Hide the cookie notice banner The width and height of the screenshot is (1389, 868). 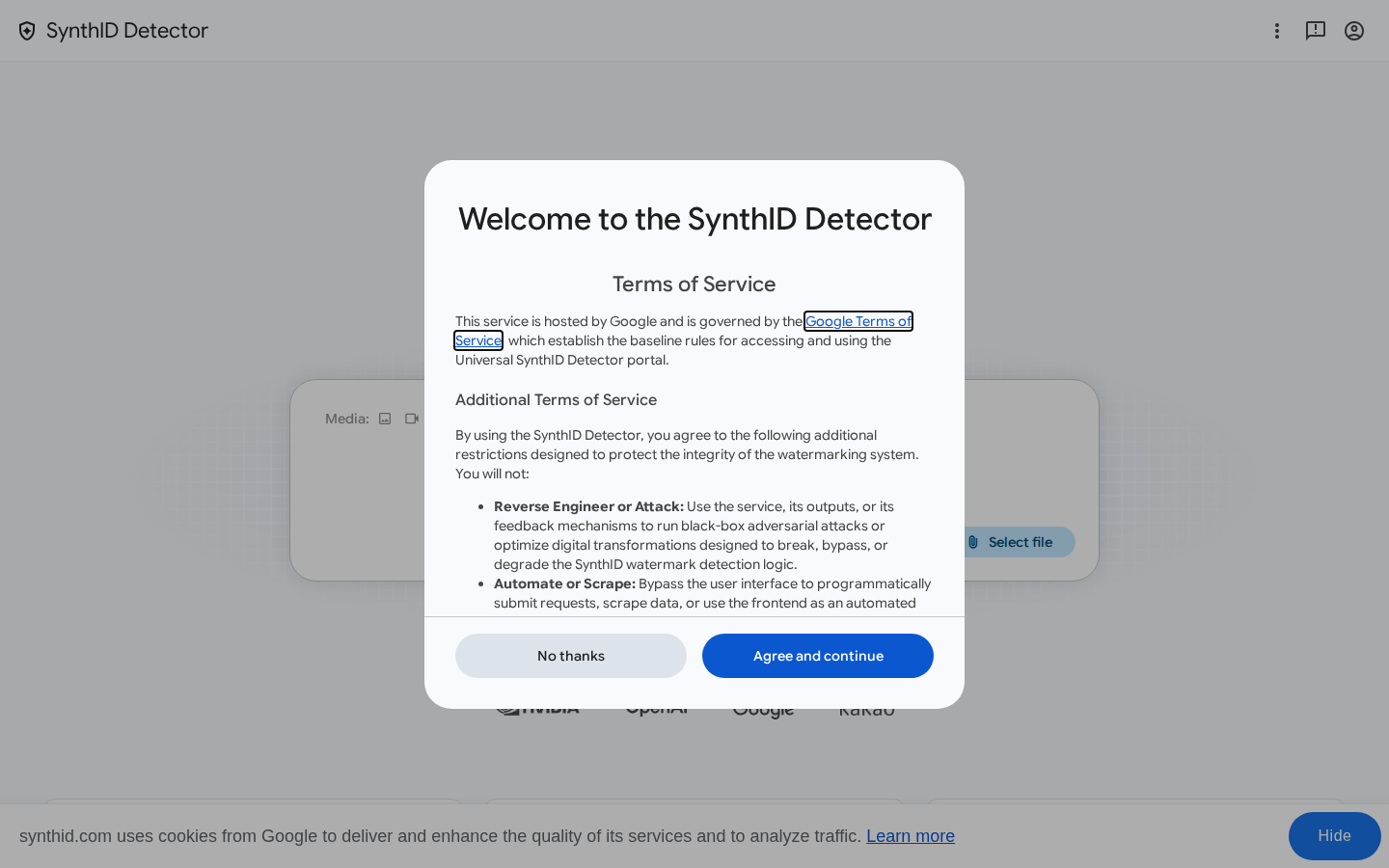pyautogui.click(x=1335, y=836)
